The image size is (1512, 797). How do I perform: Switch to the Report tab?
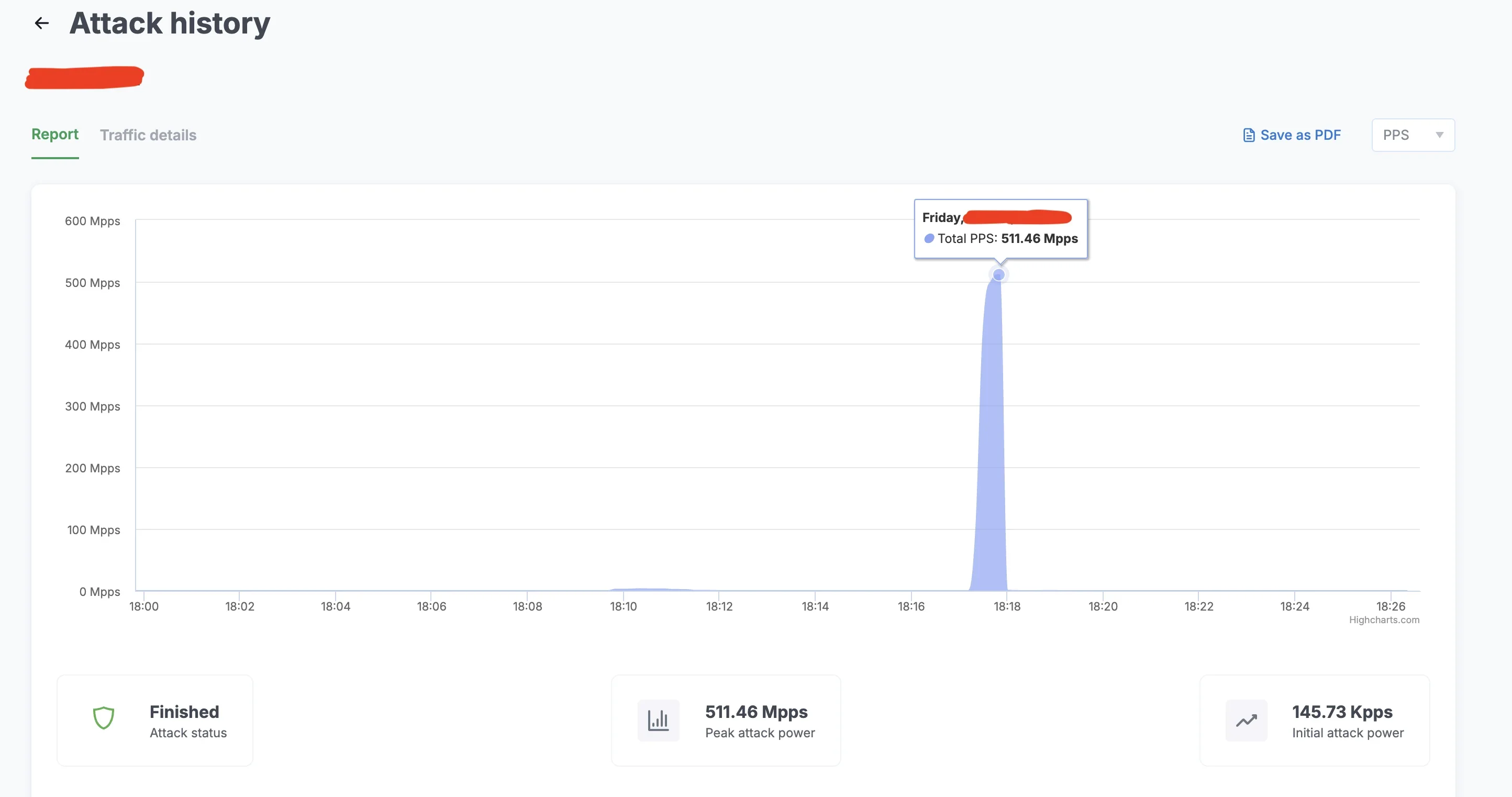tap(54, 135)
